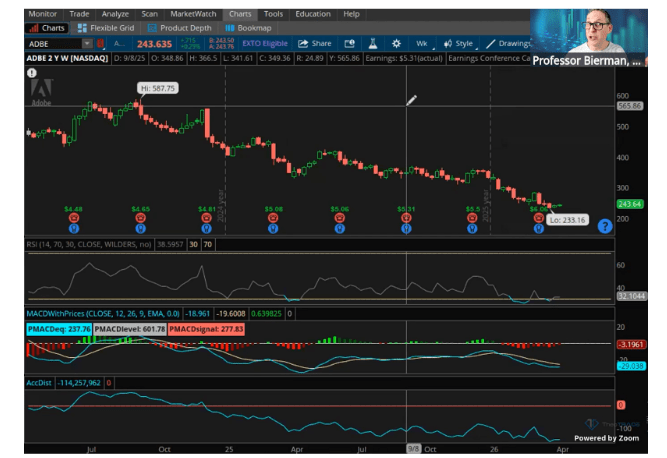Open the Wk timeframe dropdown

click(424, 43)
